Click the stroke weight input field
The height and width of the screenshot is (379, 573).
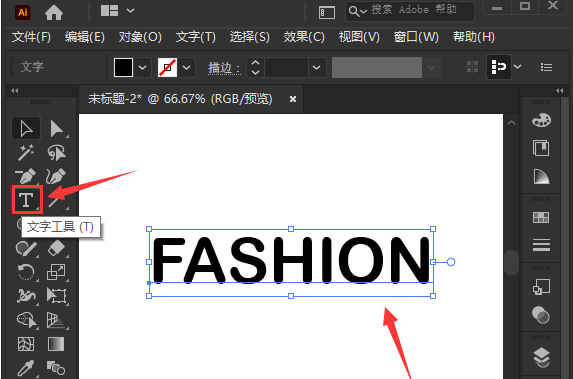pos(286,68)
